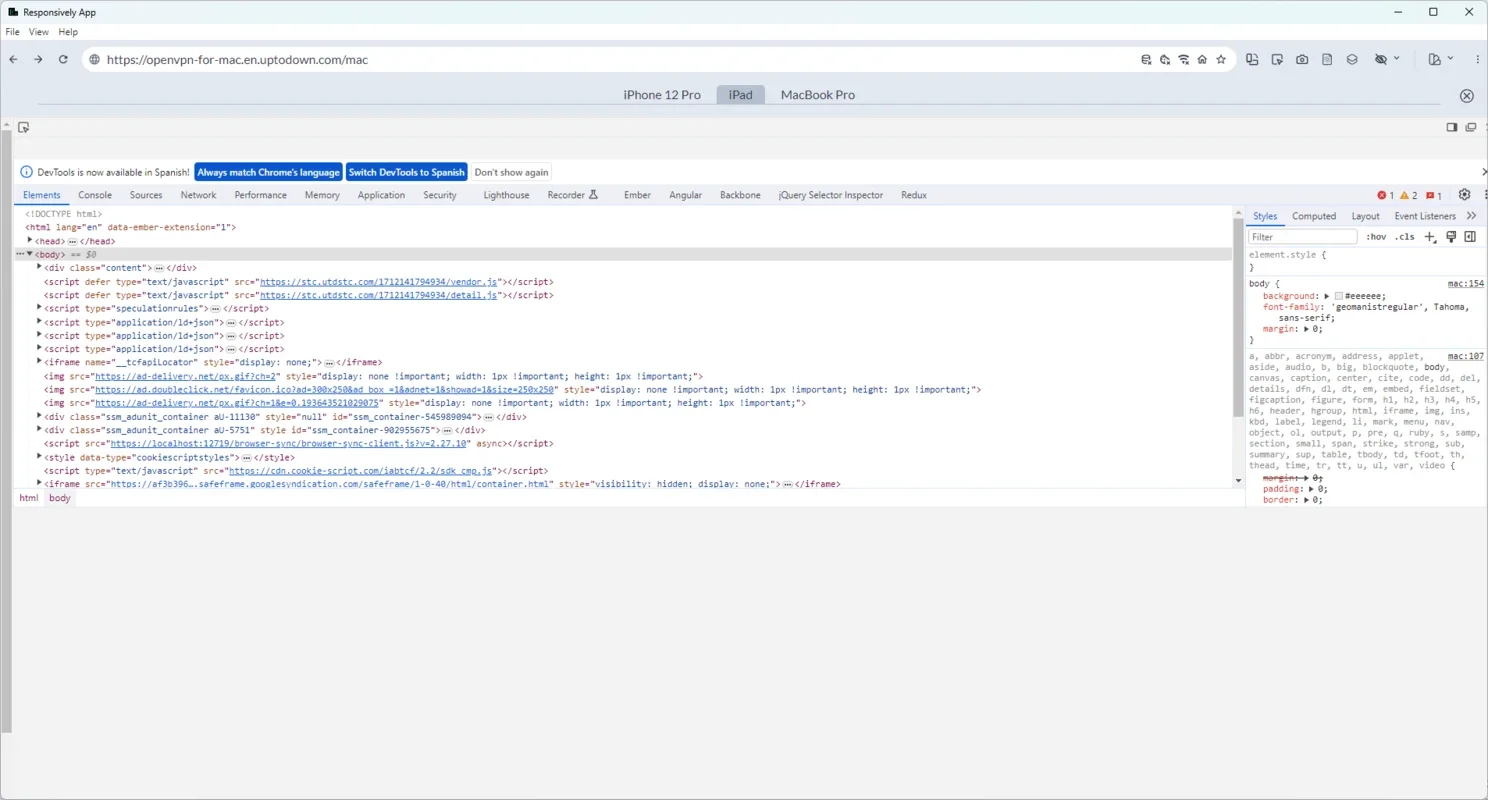Screen dimensions: 1488x800
Task: Click the Elements panel vertical scrollbar
Action: pyautogui.click(x=1238, y=346)
